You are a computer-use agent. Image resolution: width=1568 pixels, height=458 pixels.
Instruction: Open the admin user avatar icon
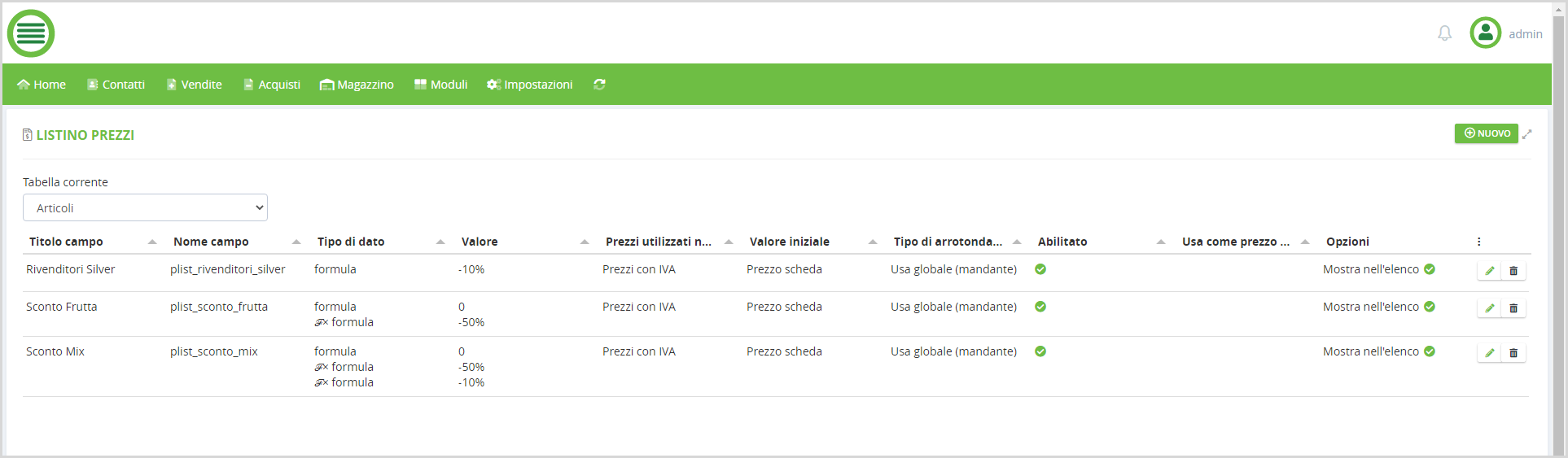(1485, 33)
